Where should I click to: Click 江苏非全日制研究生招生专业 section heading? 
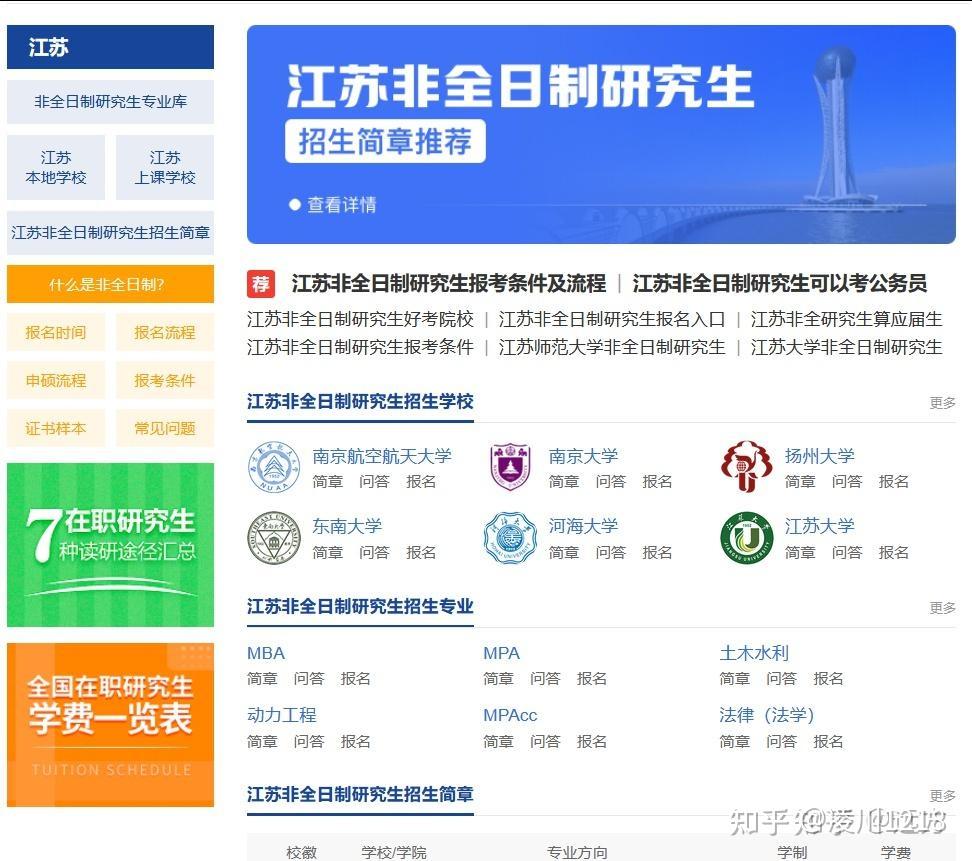360,607
